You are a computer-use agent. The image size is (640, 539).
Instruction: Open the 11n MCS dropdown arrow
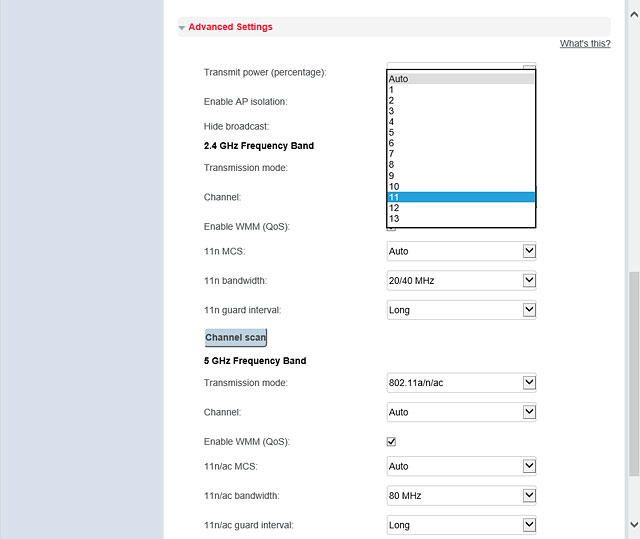pyautogui.click(x=529, y=251)
